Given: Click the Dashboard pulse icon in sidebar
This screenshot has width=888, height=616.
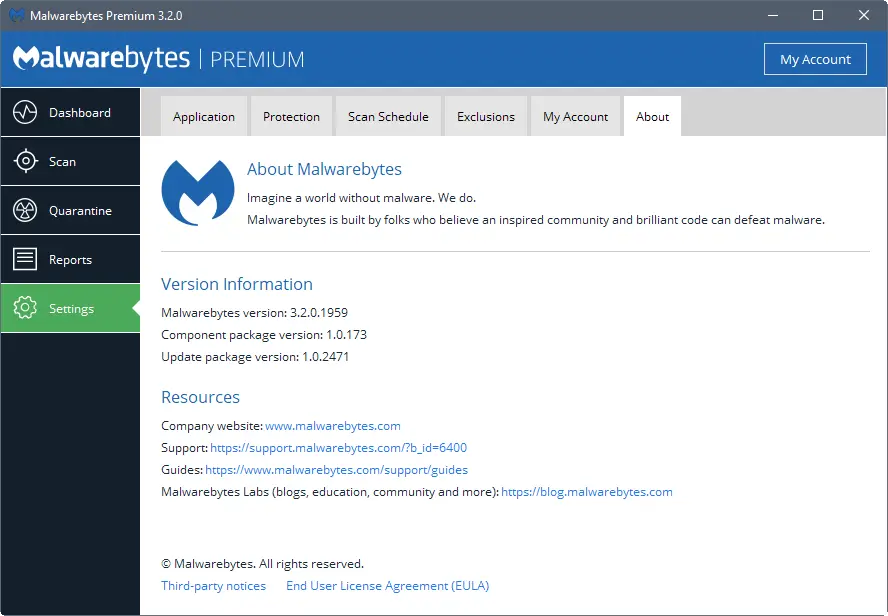Looking at the screenshot, I should [x=25, y=113].
